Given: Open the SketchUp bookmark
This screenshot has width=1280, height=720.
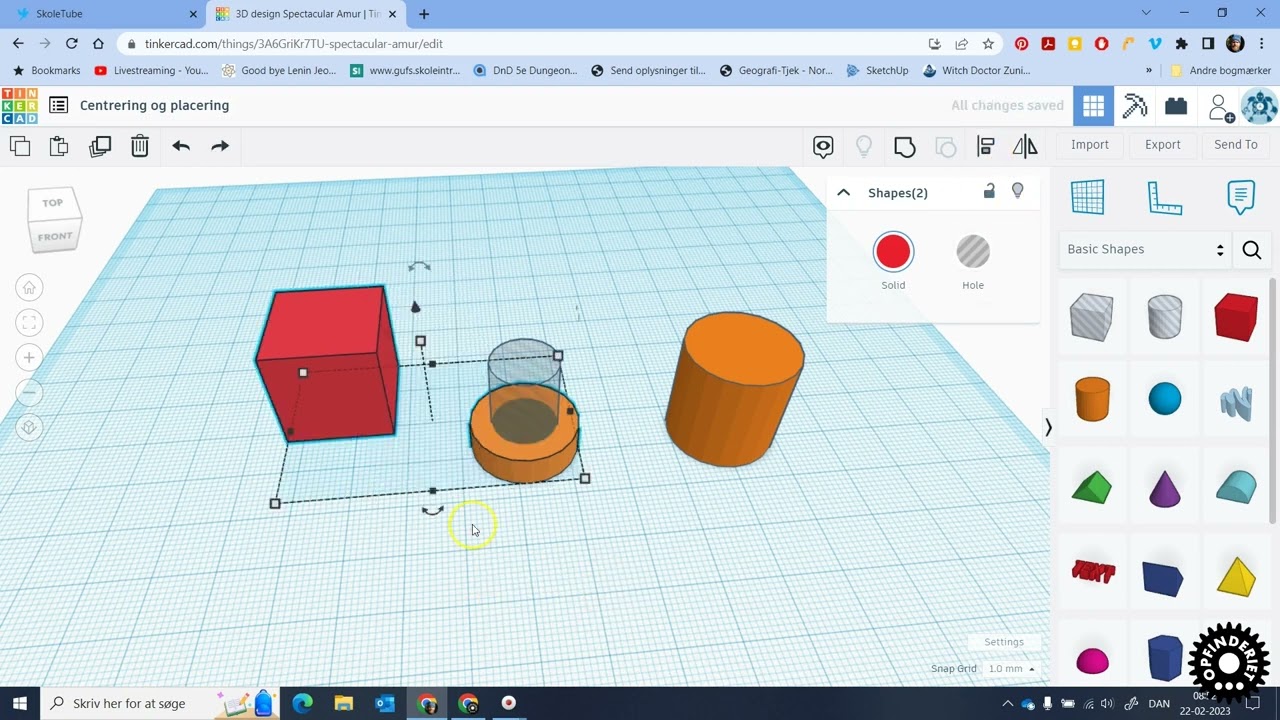Looking at the screenshot, I should click(x=878, y=71).
